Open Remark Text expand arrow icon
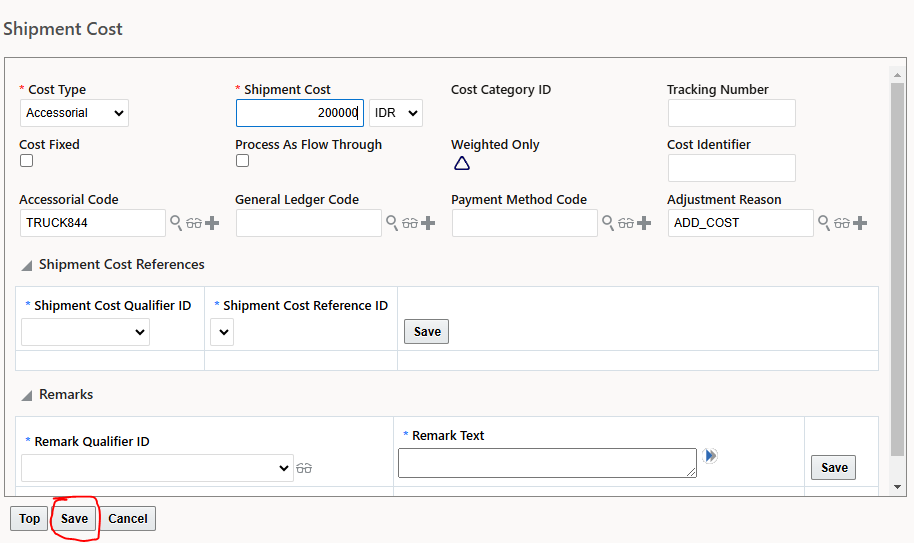Image resolution: width=914 pixels, height=543 pixels. click(709, 455)
